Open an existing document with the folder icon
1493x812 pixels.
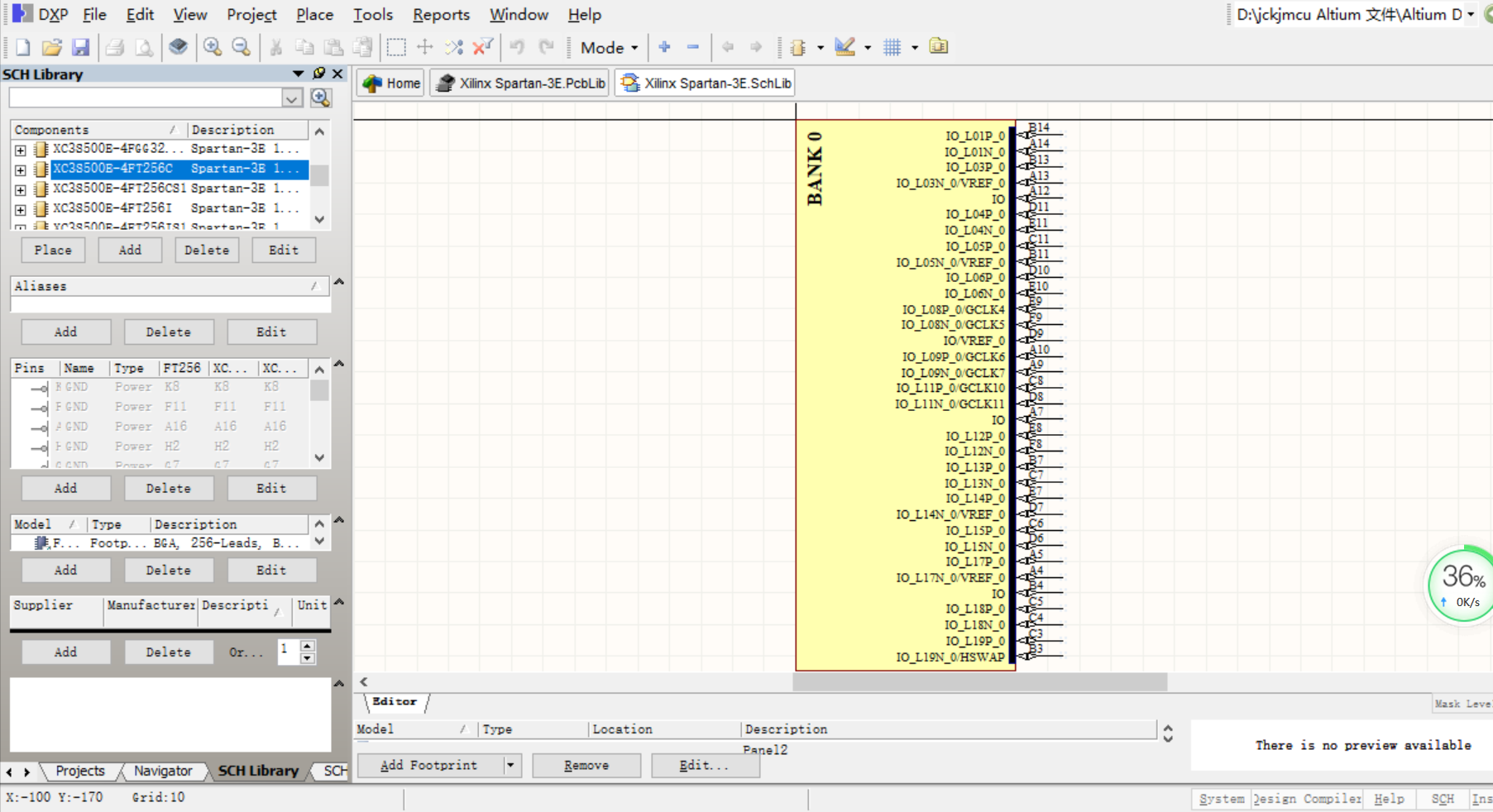pyautogui.click(x=51, y=48)
